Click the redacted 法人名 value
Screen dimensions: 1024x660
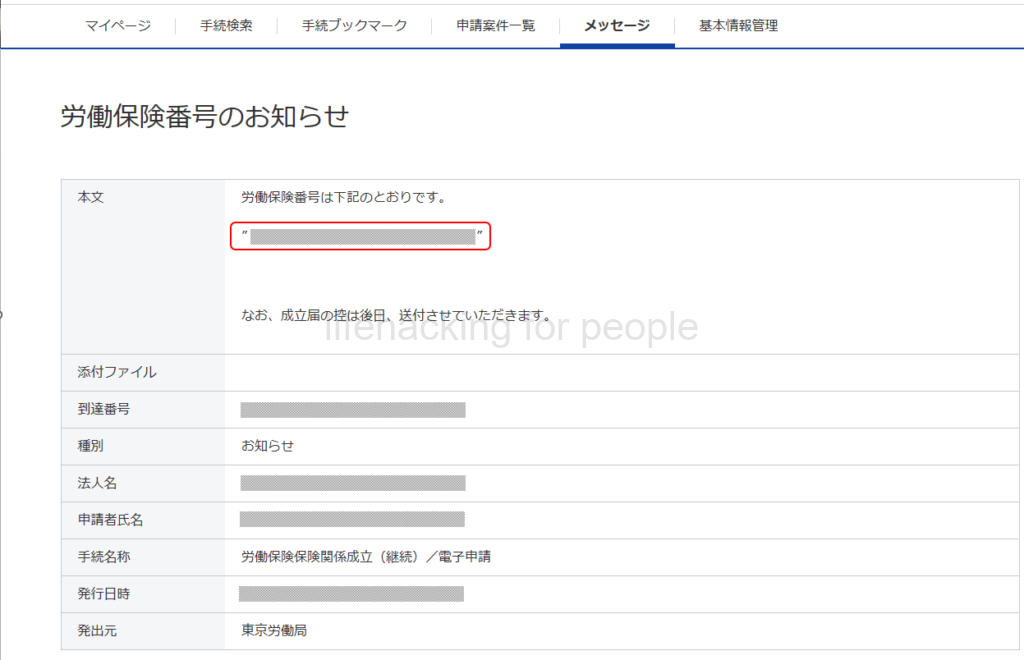pos(353,483)
